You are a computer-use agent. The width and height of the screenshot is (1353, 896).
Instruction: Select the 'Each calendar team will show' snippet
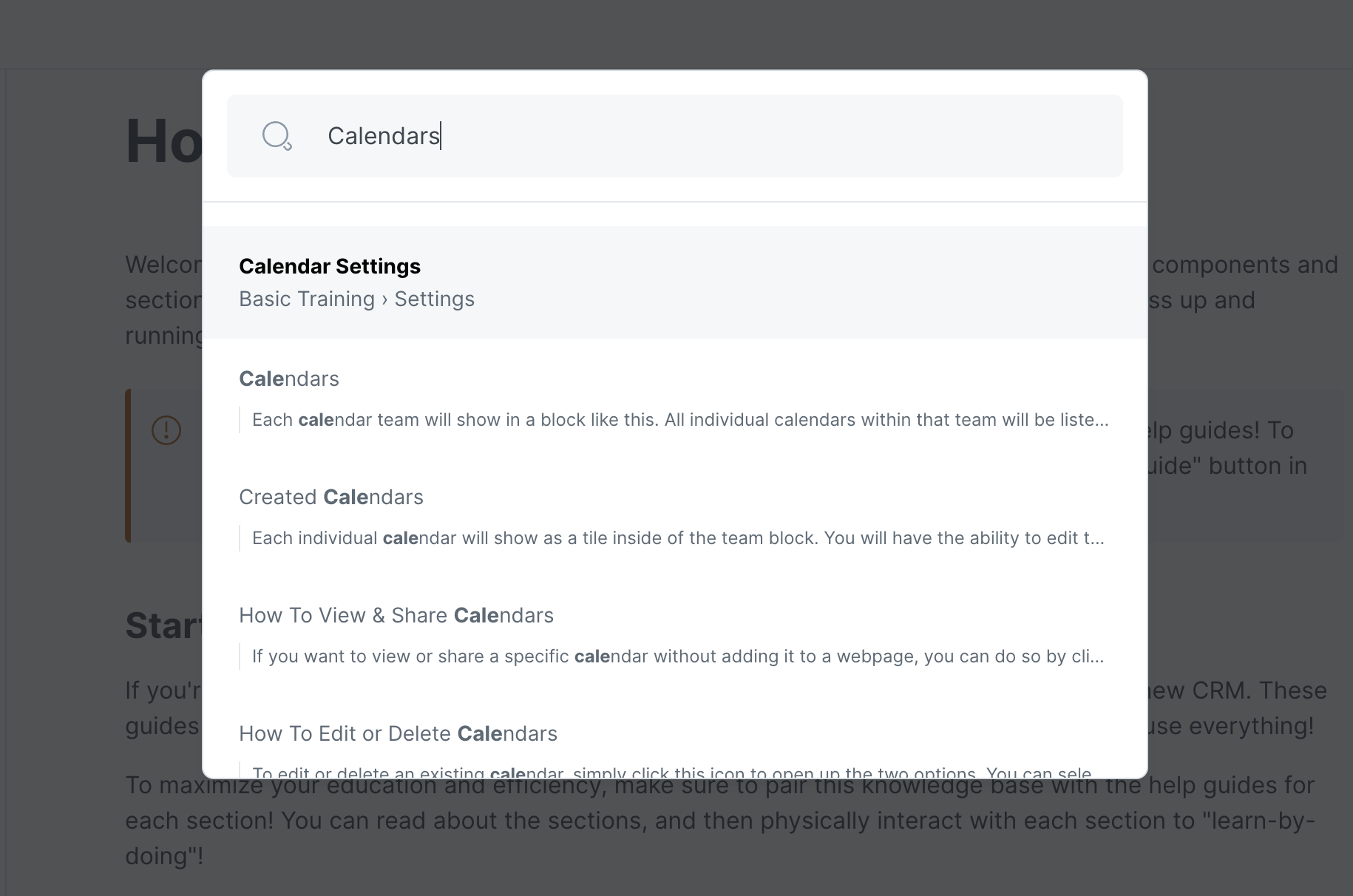pyautogui.click(x=679, y=420)
